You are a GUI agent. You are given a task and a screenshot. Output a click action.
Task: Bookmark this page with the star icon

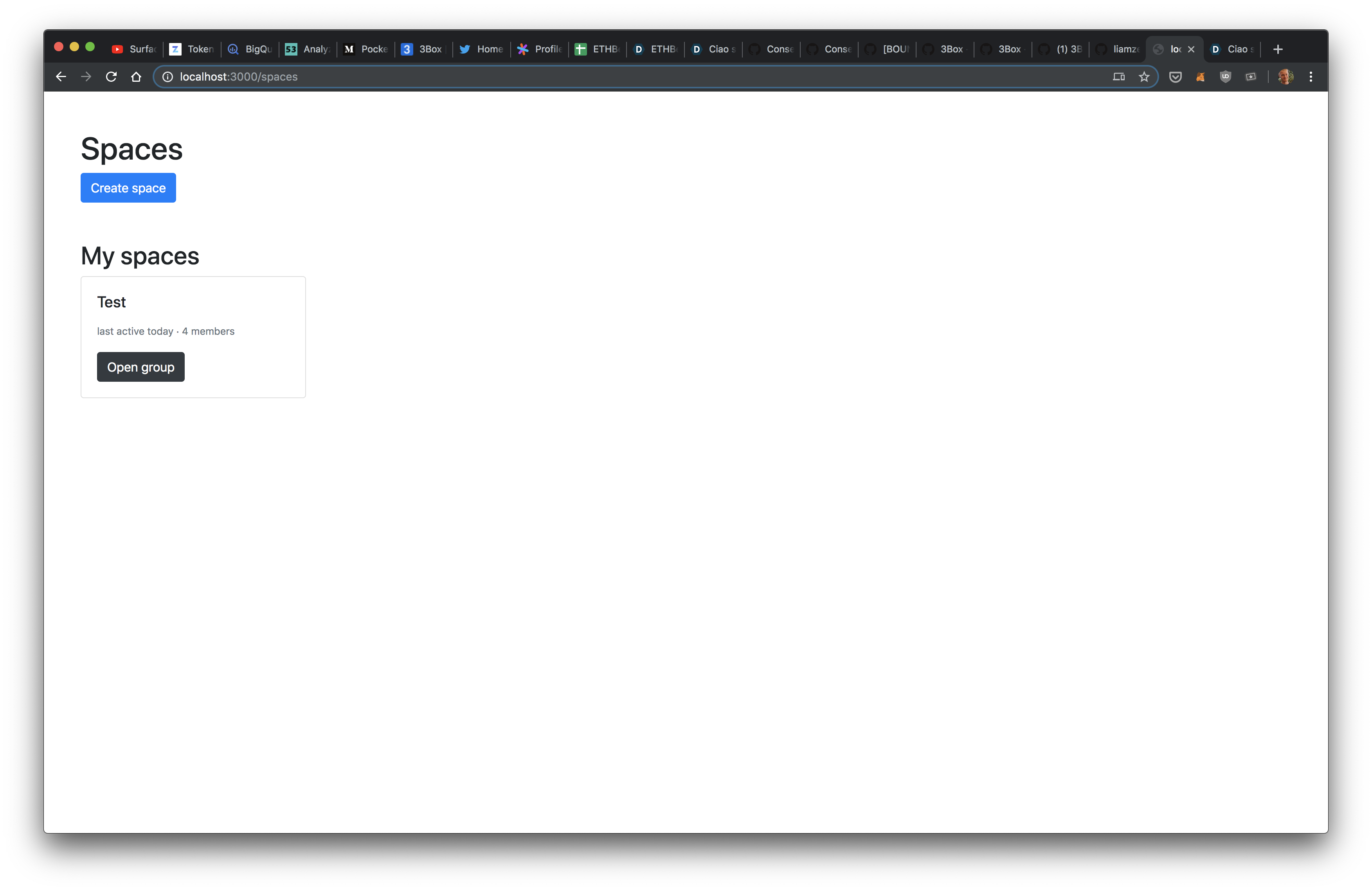click(1144, 77)
